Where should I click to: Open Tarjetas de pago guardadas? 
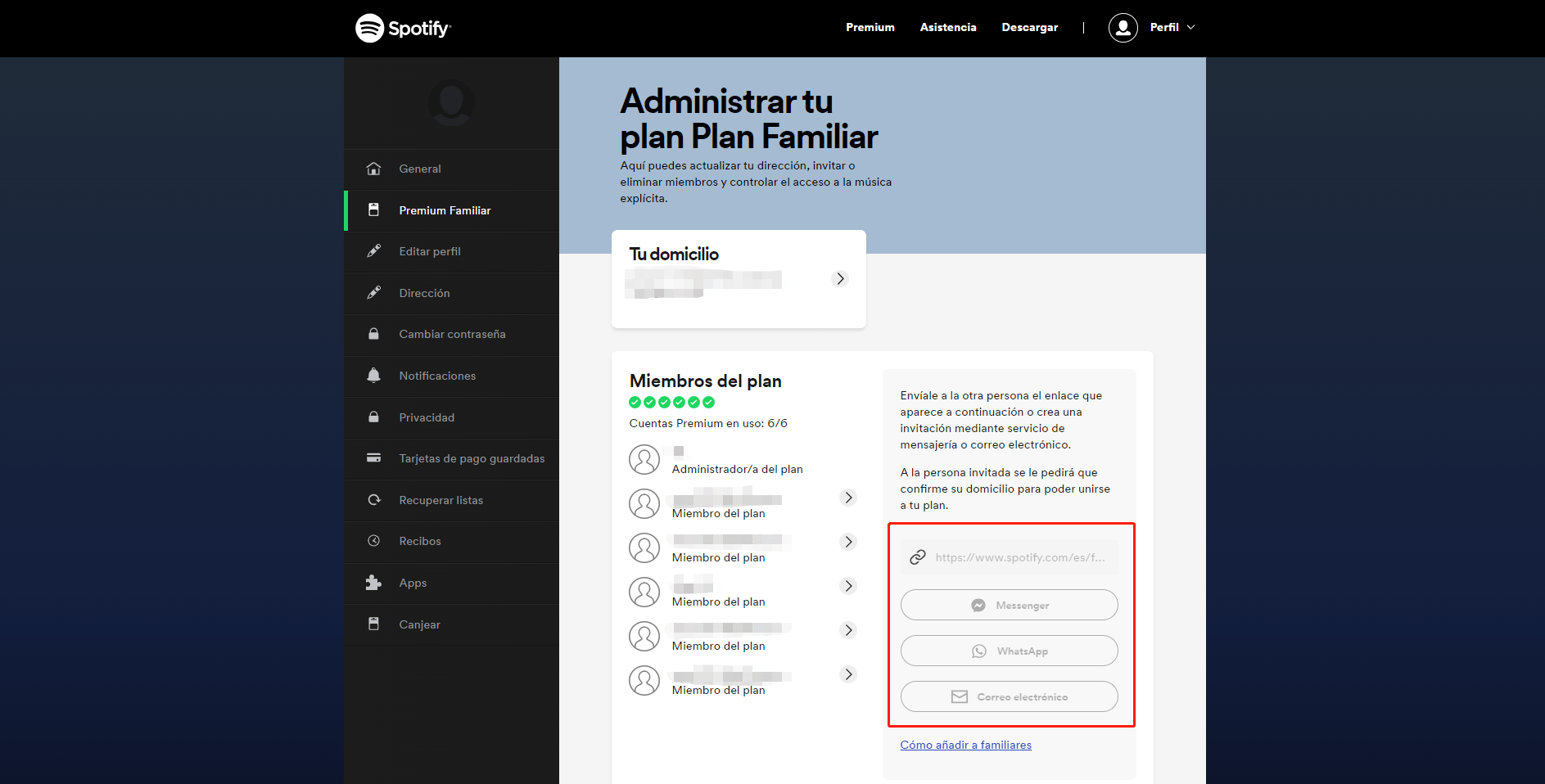tap(451, 459)
